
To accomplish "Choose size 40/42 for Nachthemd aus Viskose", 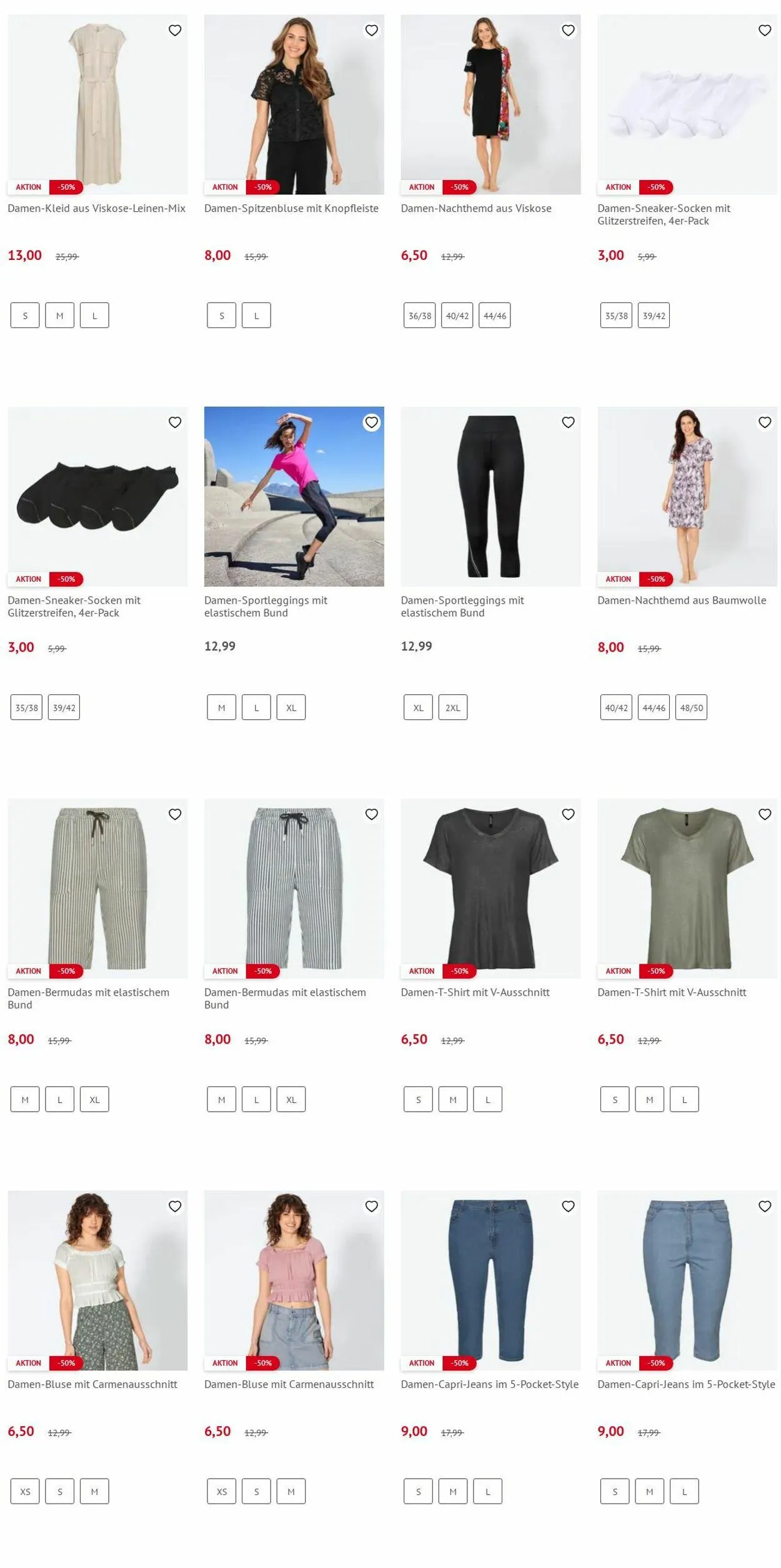I will pos(457,316).
